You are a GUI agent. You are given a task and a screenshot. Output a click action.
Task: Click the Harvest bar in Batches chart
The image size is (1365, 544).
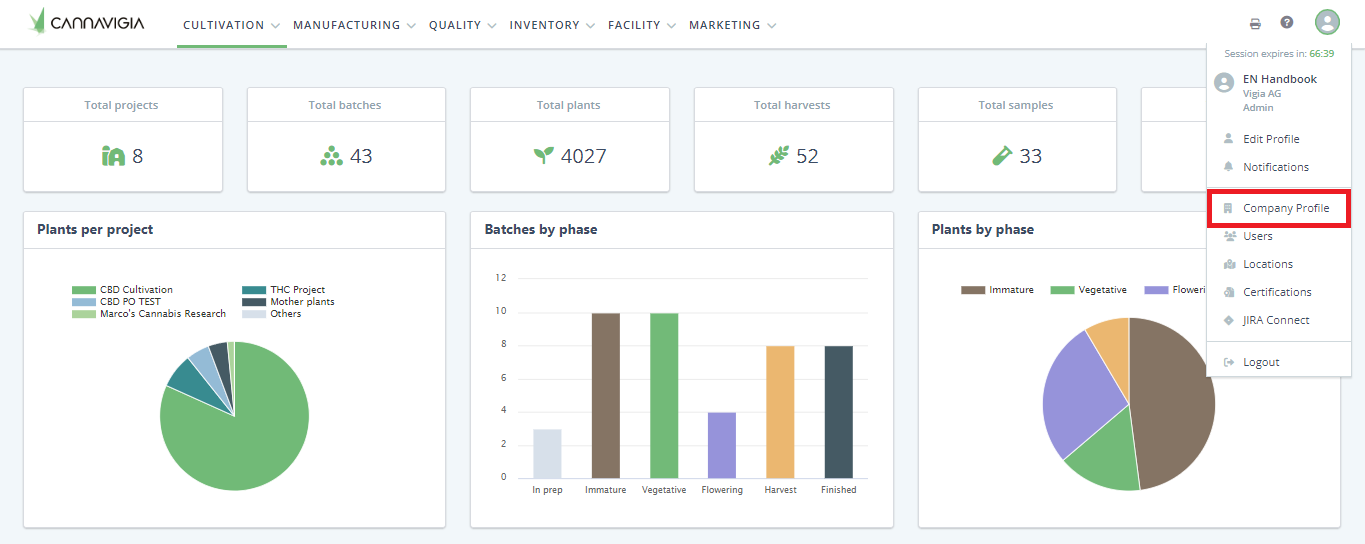(780, 411)
